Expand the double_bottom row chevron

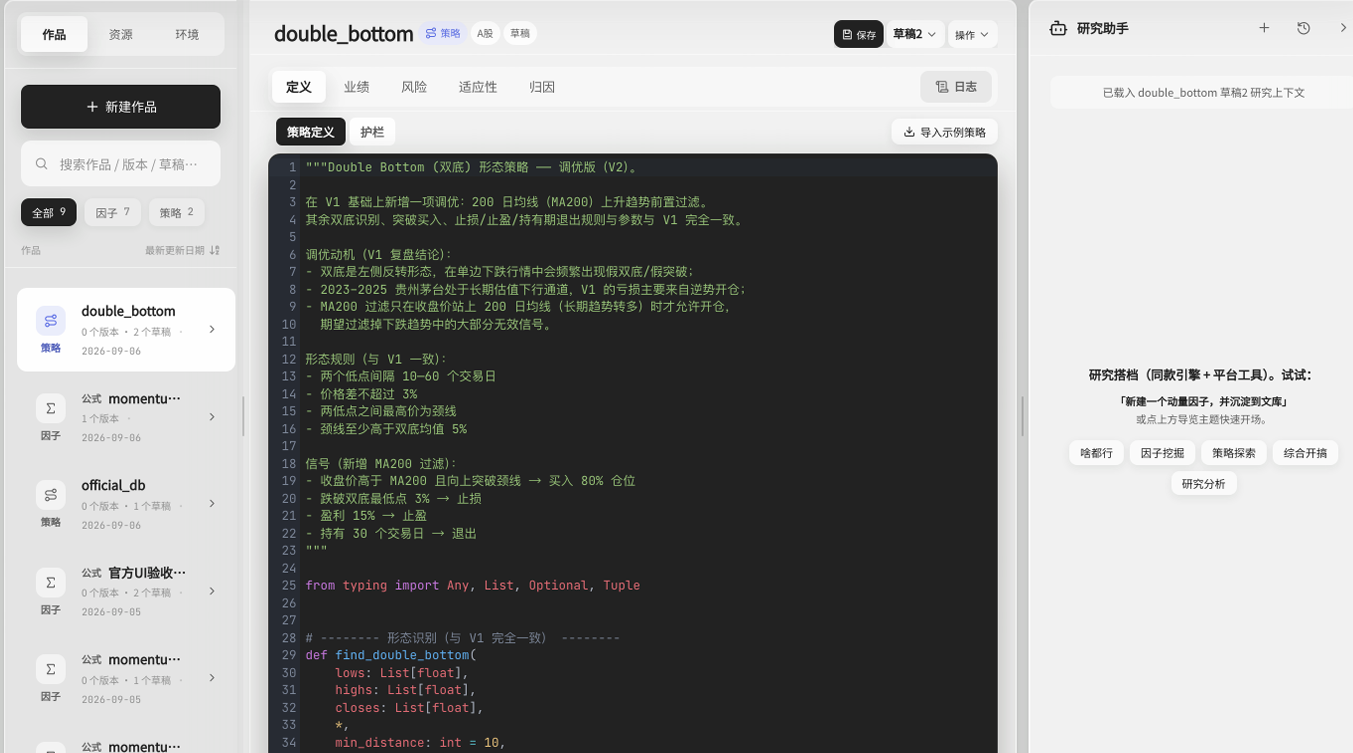pos(211,329)
